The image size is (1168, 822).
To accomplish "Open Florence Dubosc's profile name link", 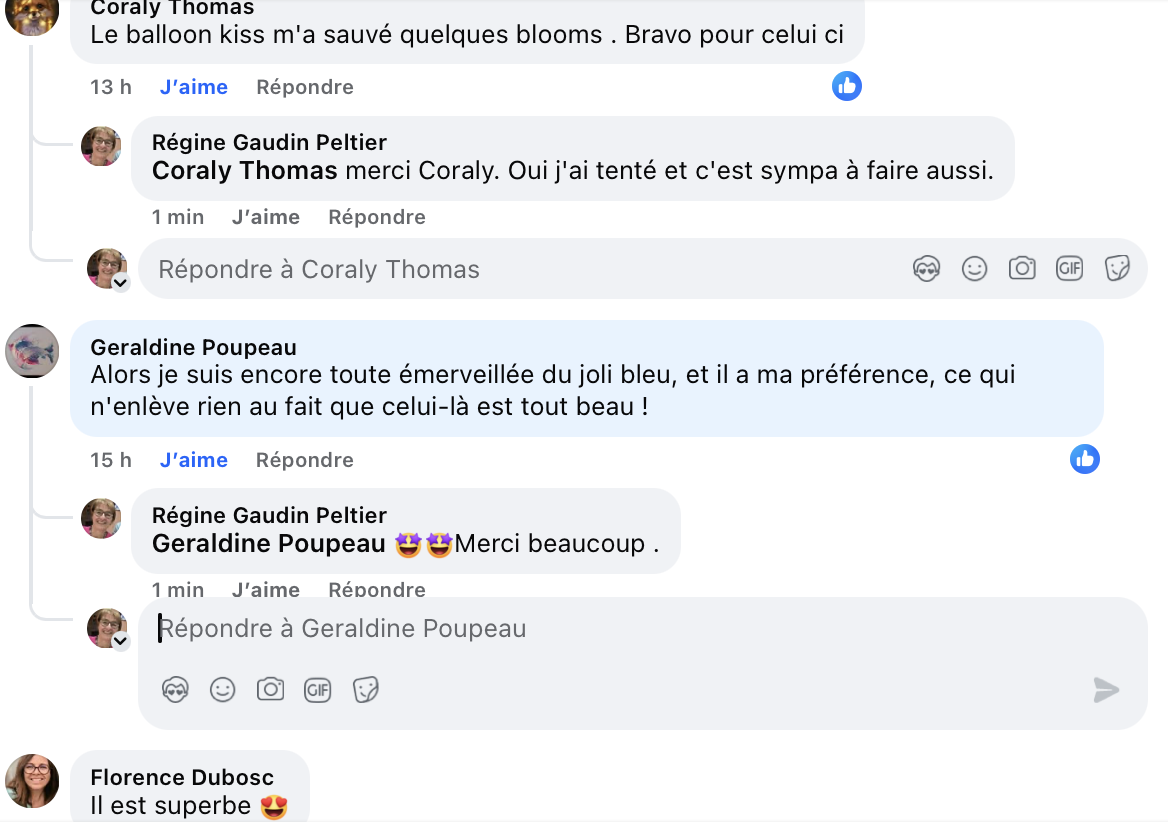I will pyautogui.click(x=182, y=777).
